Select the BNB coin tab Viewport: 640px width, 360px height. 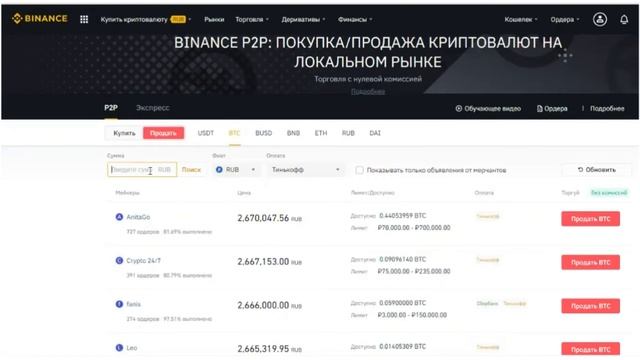pyautogui.click(x=293, y=133)
